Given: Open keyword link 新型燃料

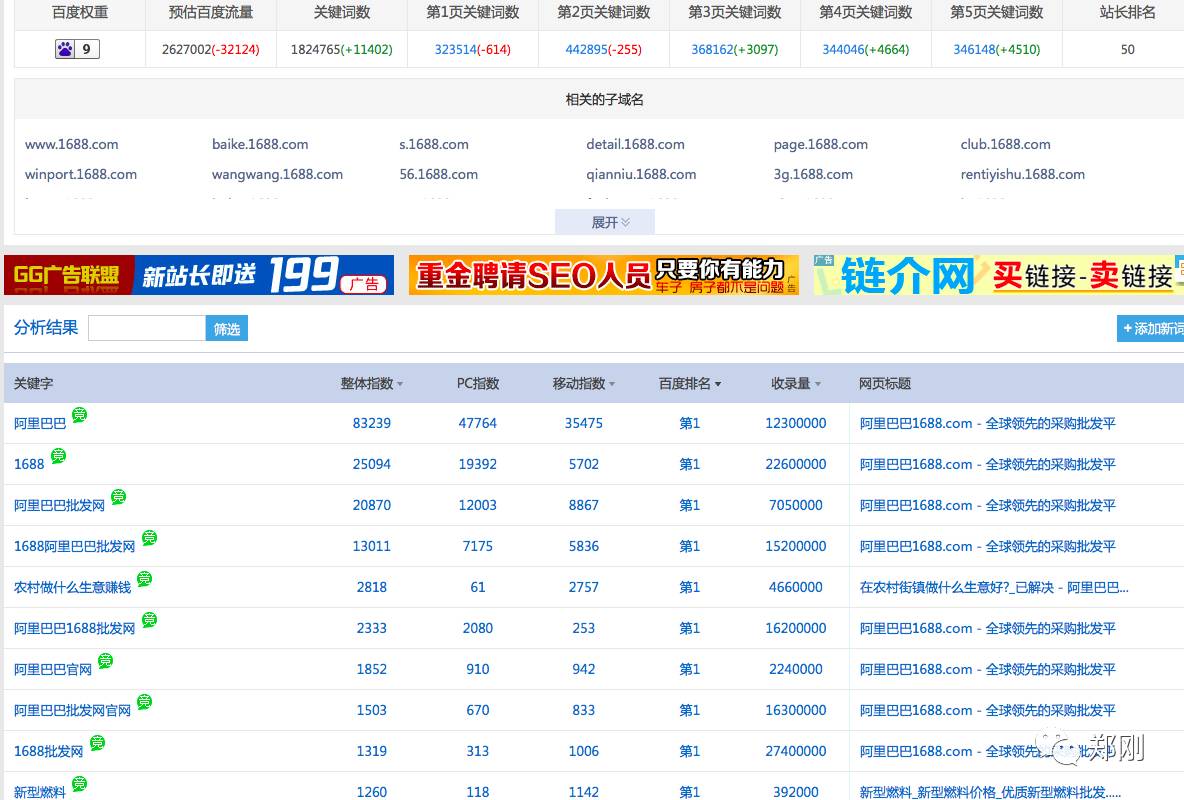Looking at the screenshot, I should (x=40, y=792).
